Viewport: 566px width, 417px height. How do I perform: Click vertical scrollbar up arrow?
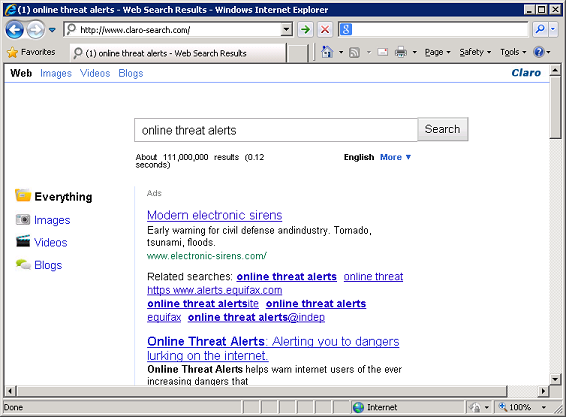pyautogui.click(x=555, y=70)
